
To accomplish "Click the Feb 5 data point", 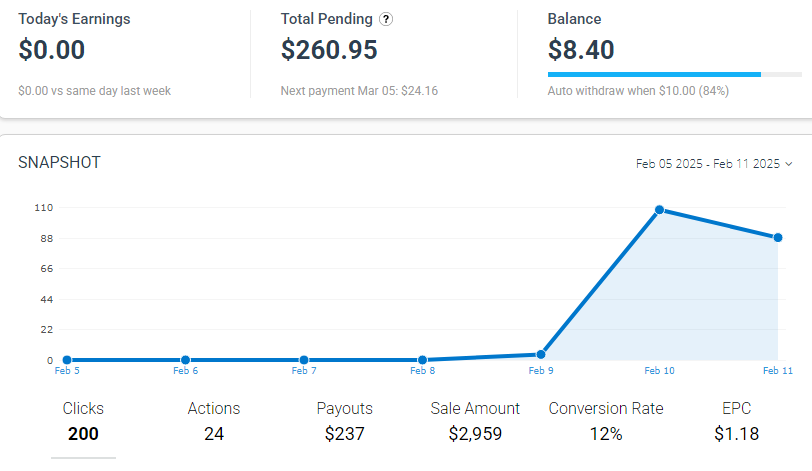I will point(67,360).
